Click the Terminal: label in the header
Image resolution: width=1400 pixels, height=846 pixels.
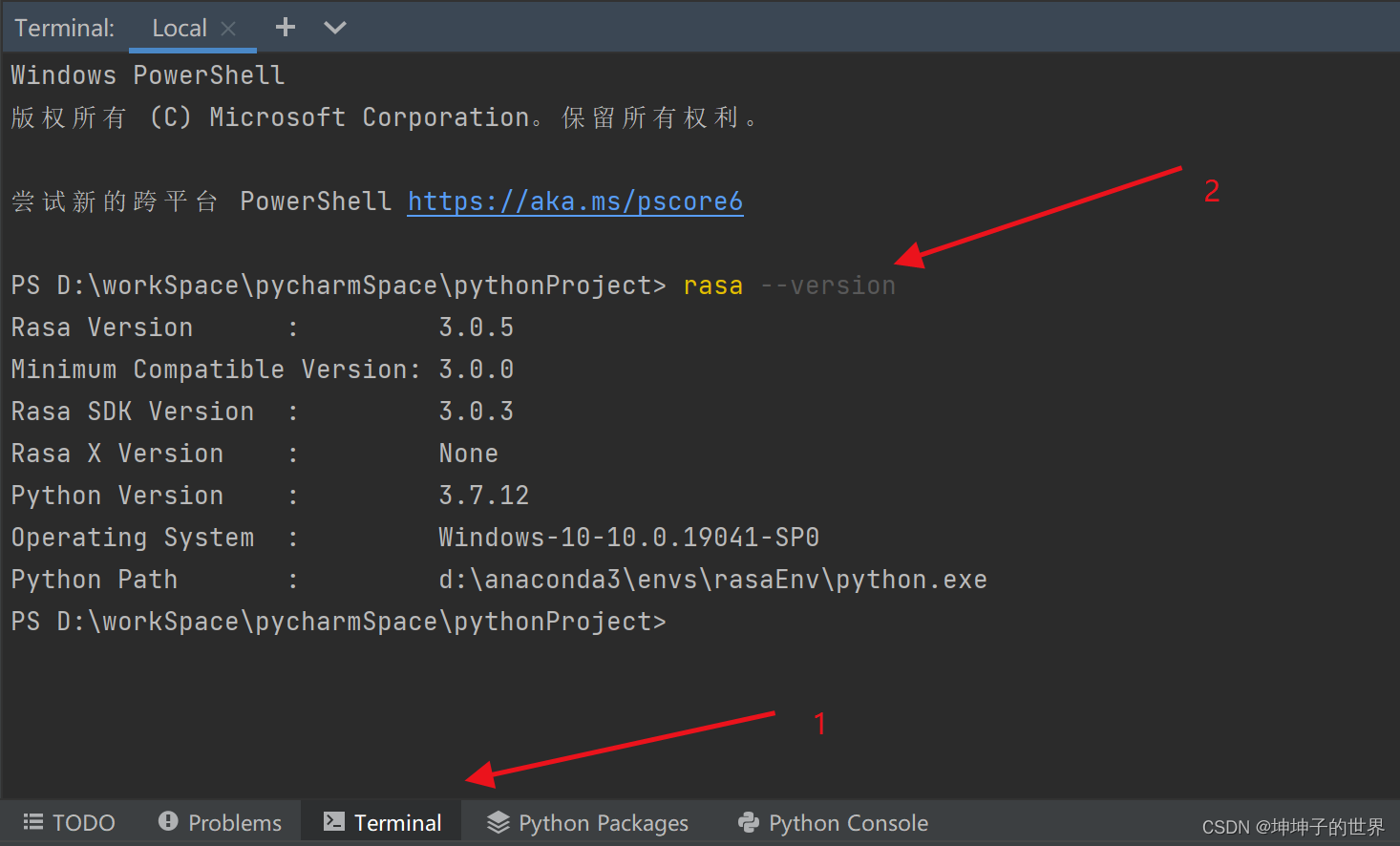[x=63, y=27]
